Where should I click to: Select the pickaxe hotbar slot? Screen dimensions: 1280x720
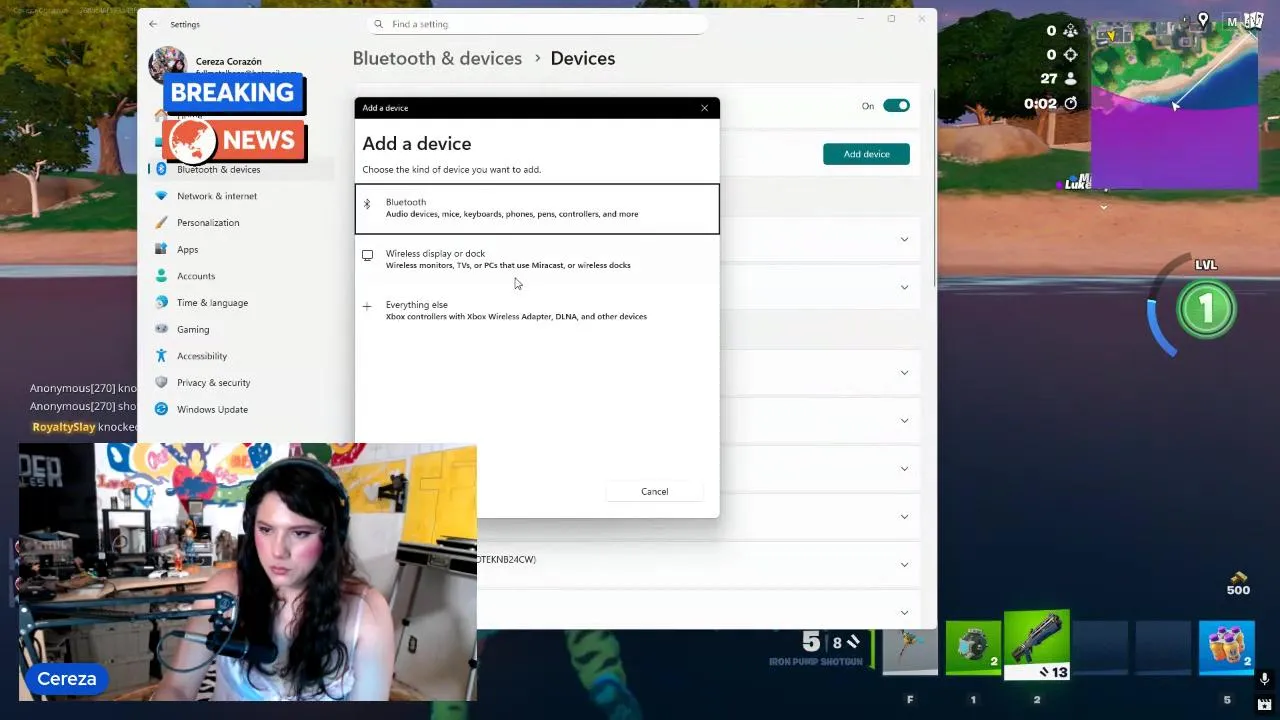(910, 650)
